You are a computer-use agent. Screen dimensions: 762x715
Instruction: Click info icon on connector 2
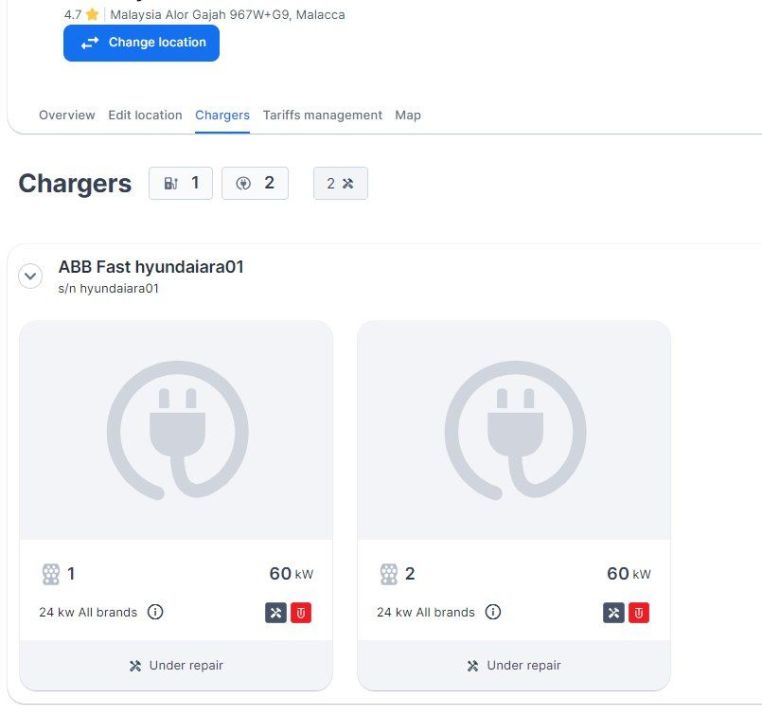[x=493, y=612]
